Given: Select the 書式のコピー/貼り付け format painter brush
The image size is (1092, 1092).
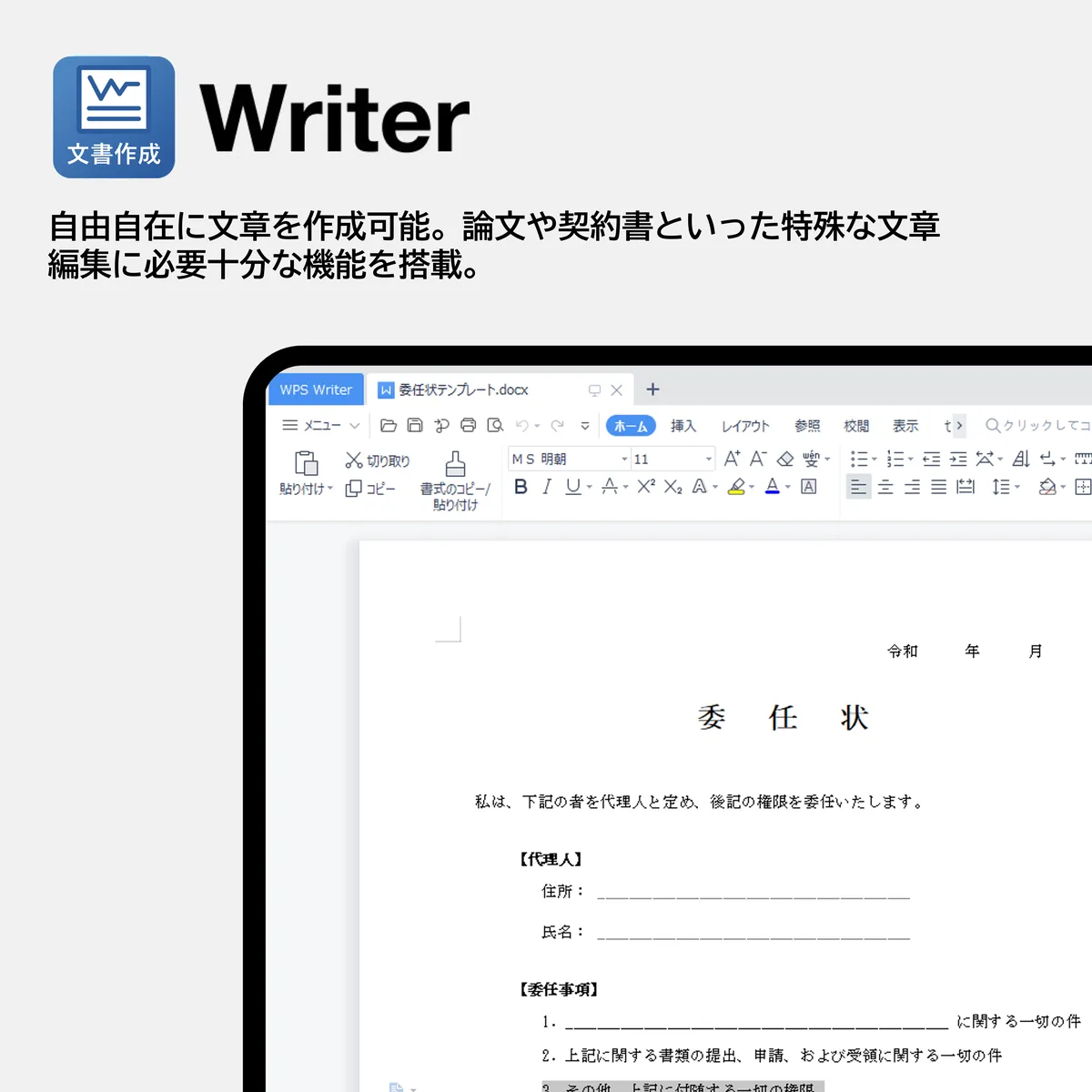Looking at the screenshot, I should [455, 464].
